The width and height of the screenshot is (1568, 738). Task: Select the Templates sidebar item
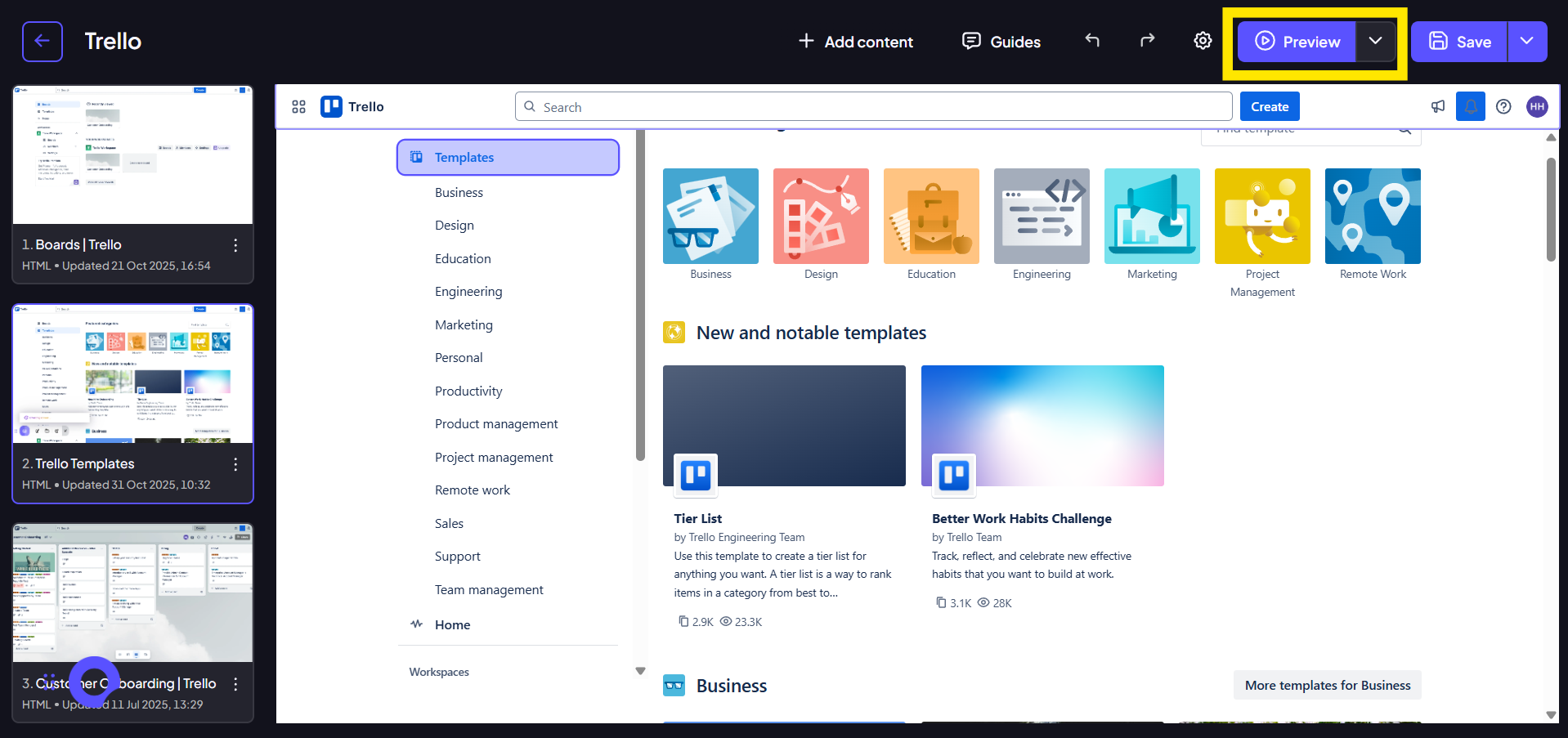tap(508, 157)
